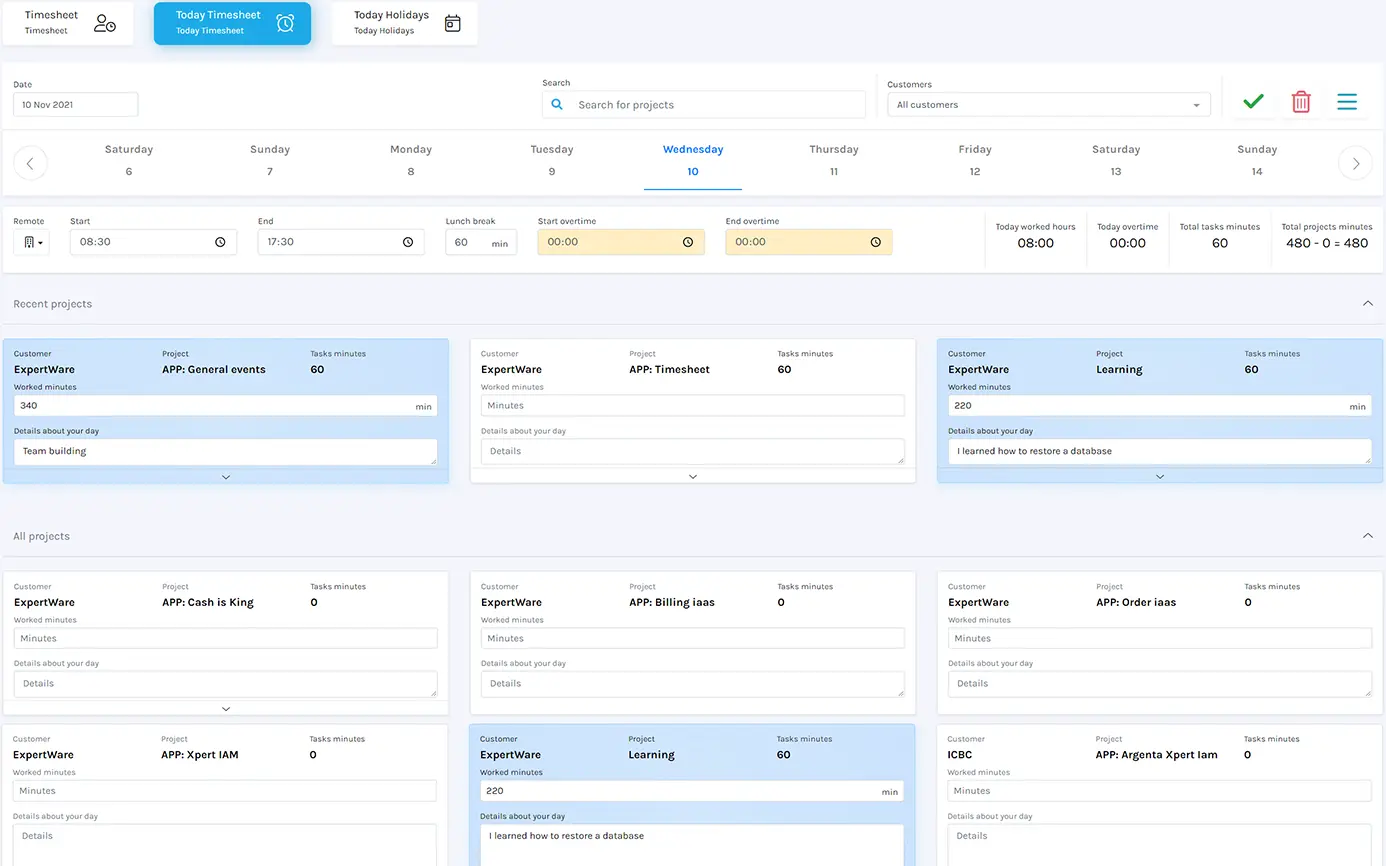Click Today overtime value 00:00
This screenshot has width=1386, height=866.
1127,243
